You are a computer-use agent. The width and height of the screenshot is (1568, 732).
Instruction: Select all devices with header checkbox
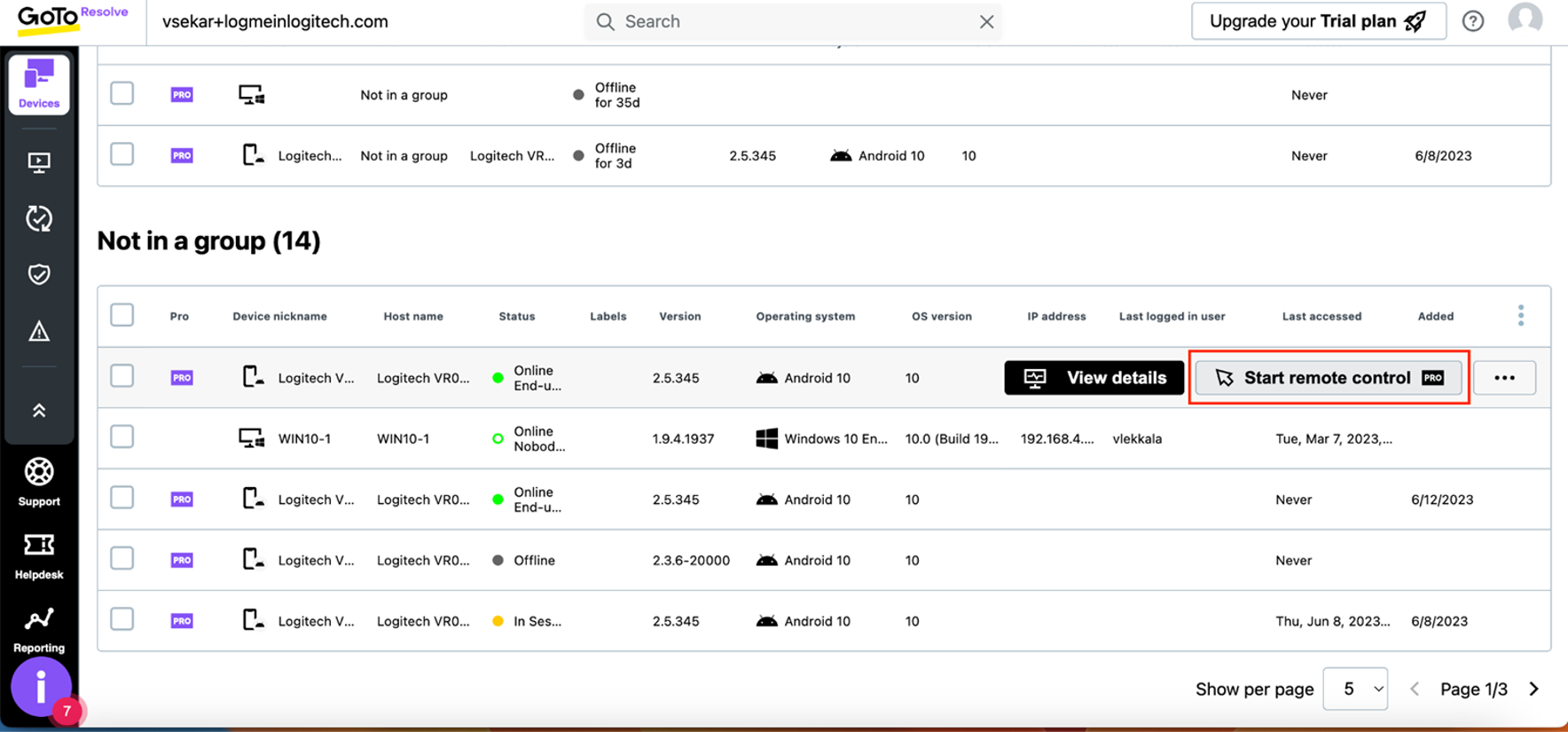[122, 315]
